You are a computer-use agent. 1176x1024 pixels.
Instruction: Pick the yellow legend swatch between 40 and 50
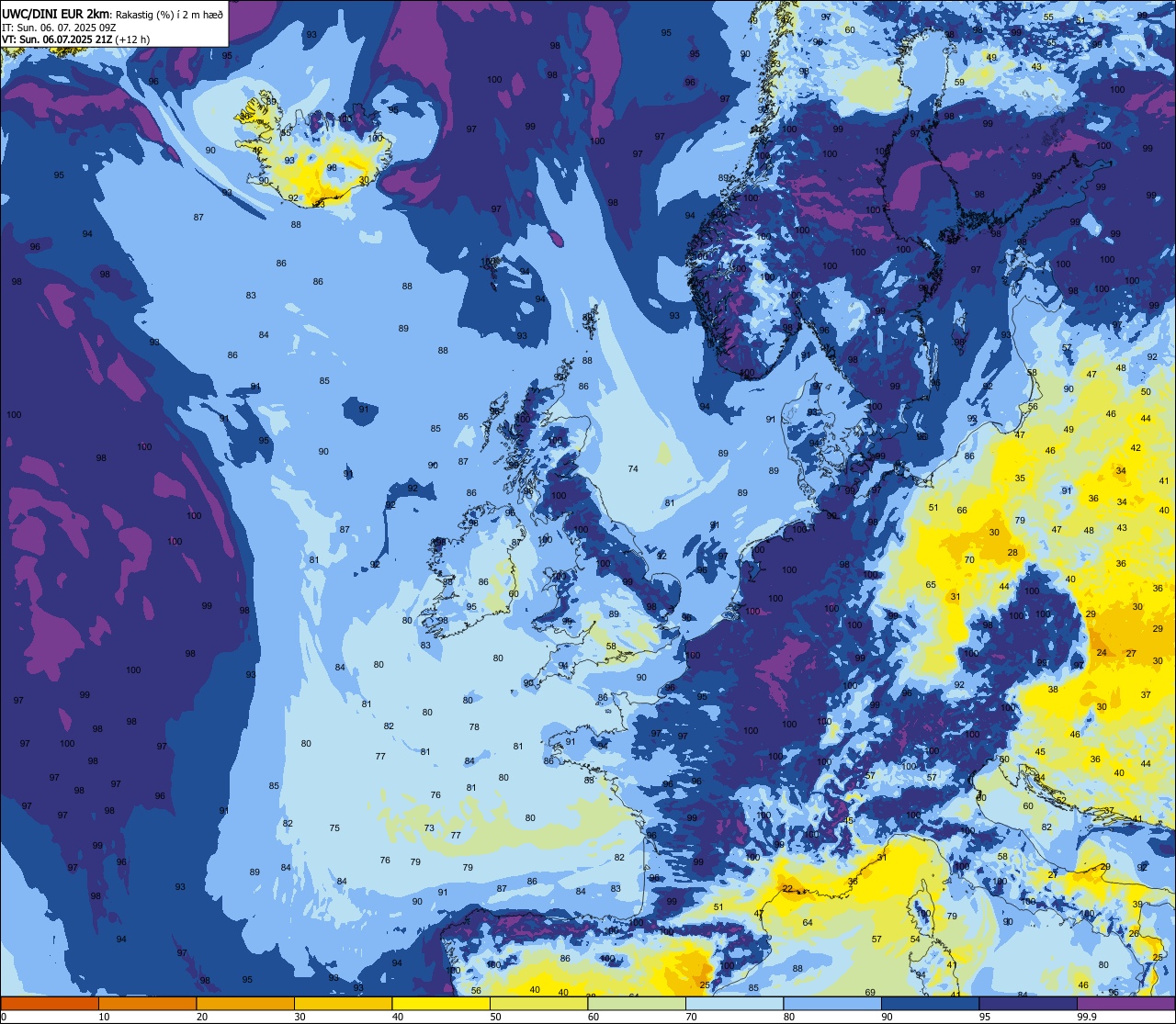click(x=441, y=1004)
